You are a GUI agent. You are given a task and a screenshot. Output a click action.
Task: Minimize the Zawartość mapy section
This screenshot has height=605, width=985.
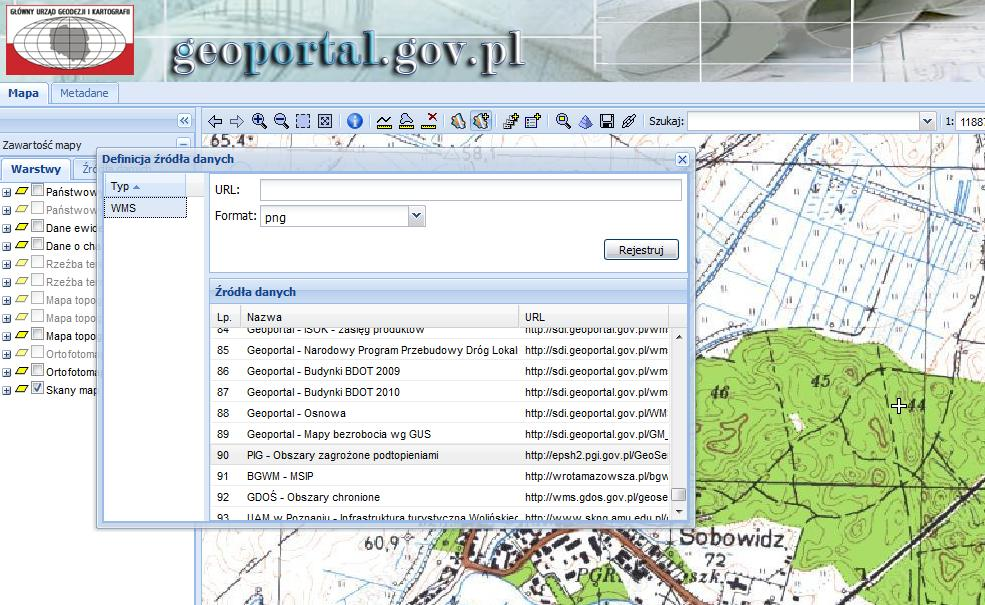pos(183,144)
